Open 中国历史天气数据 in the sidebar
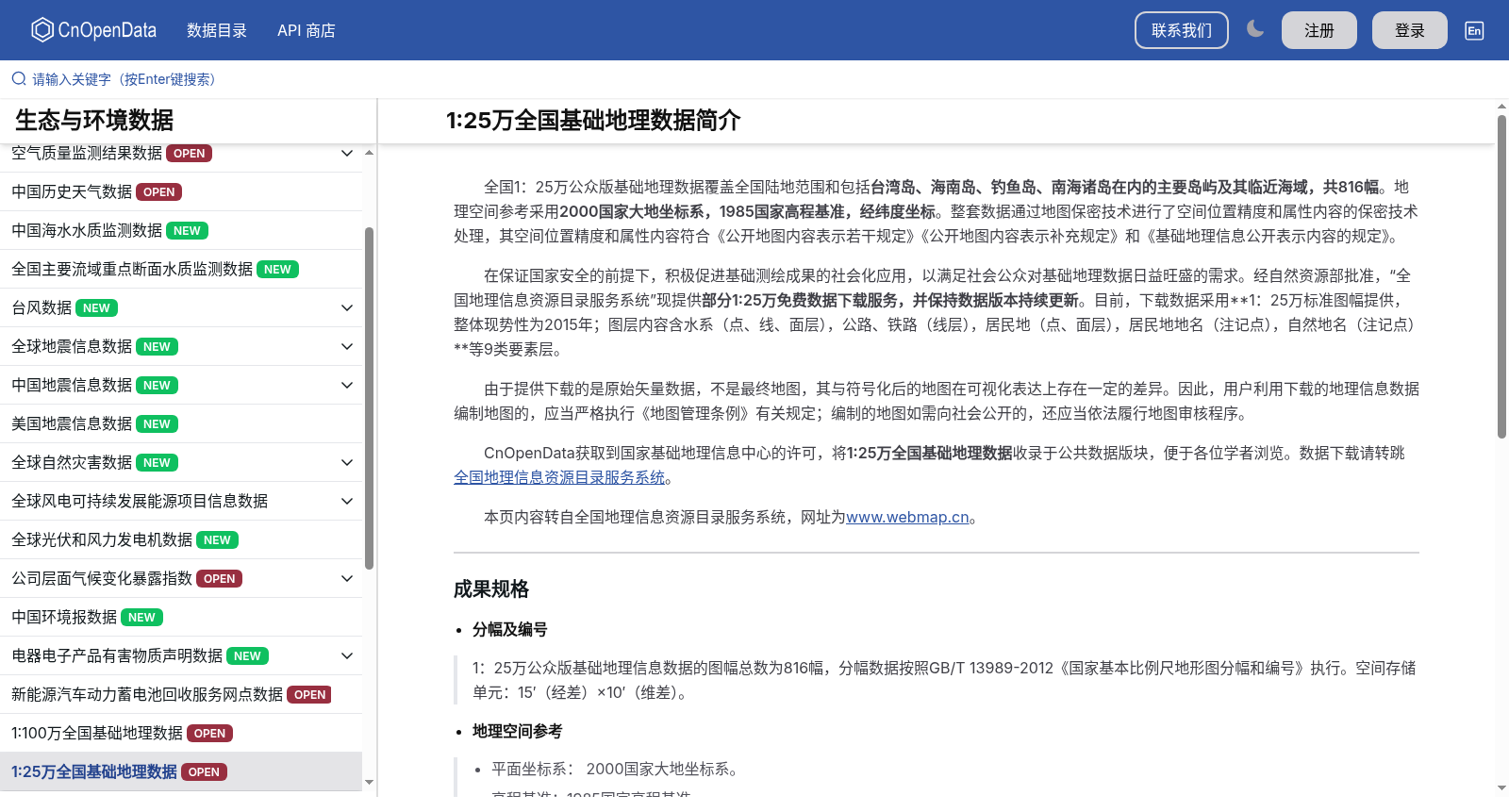The width and height of the screenshot is (1509, 812). (72, 191)
